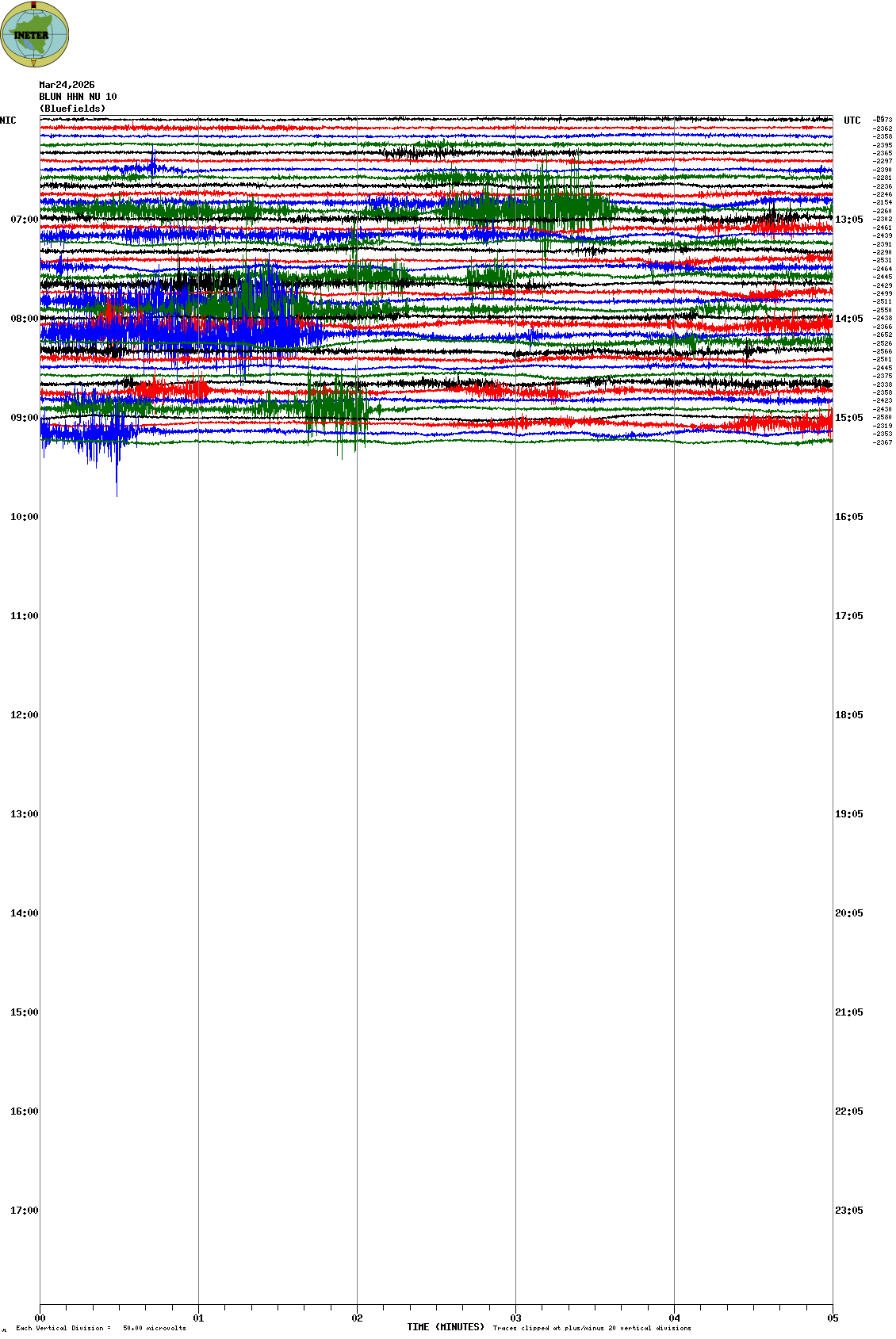
Task: Click the Mar24,2026 date text
Action: coord(67,85)
